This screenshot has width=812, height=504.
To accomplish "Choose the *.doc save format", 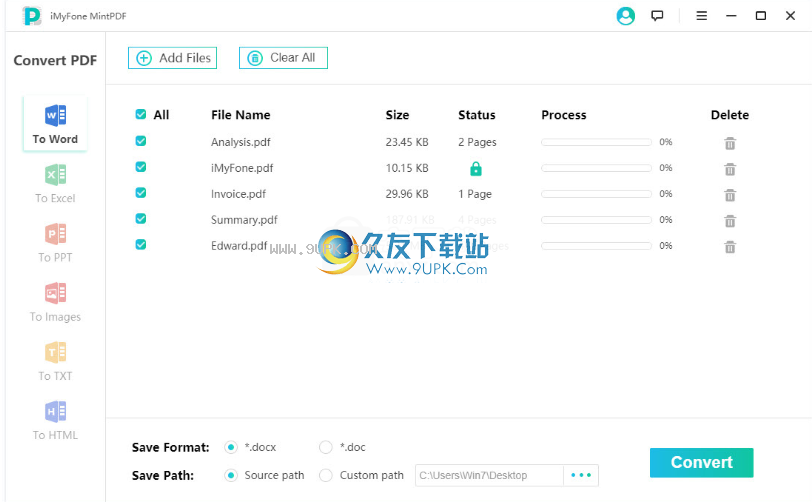I will 326,447.
